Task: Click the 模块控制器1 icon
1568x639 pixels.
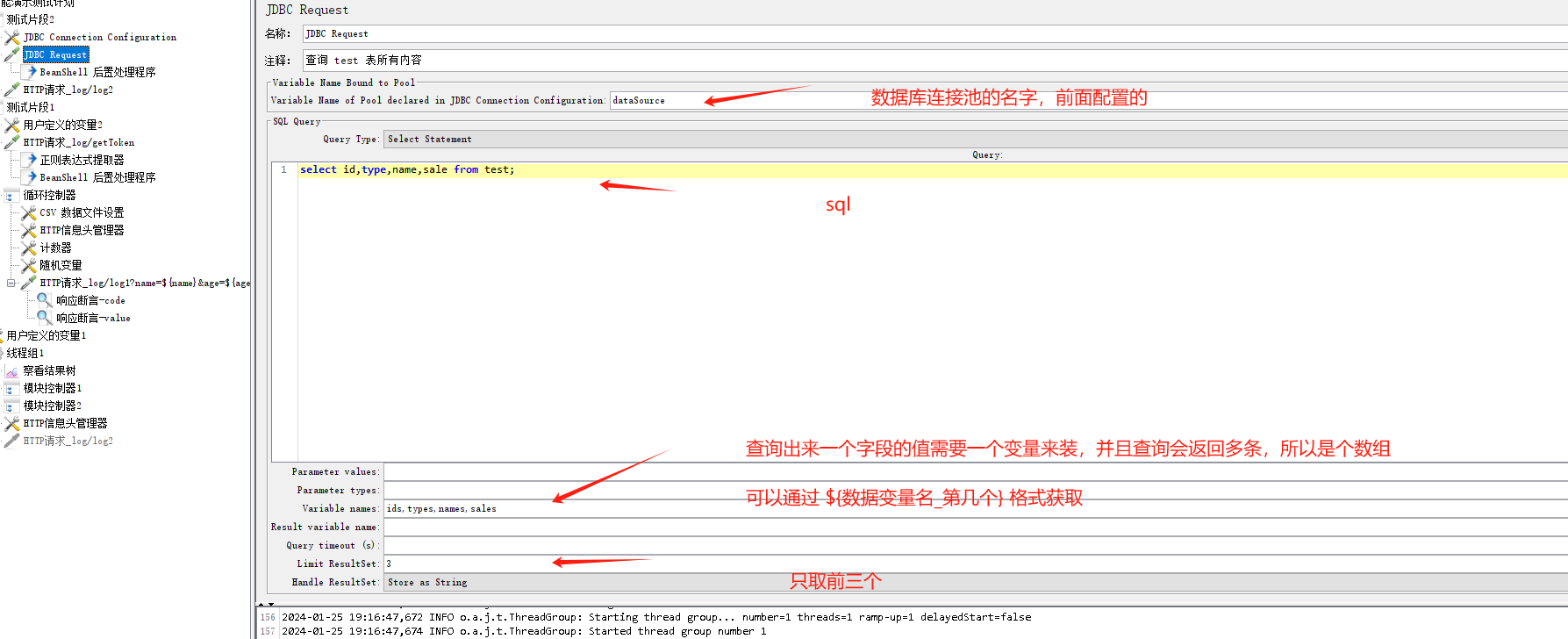Action: click(12, 388)
